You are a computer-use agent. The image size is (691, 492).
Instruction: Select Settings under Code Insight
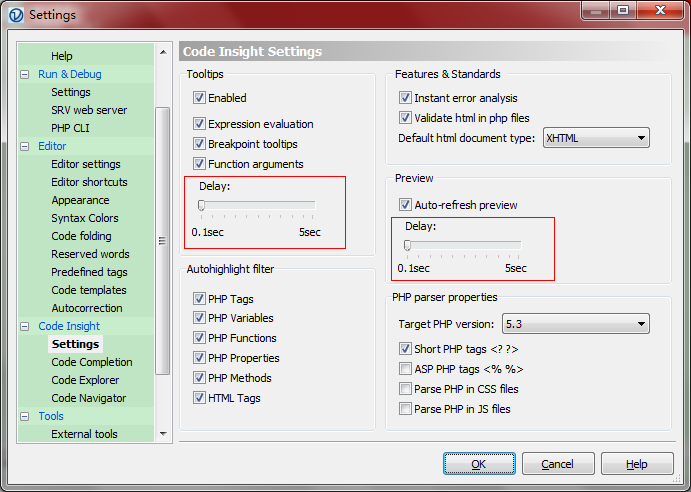coord(75,344)
